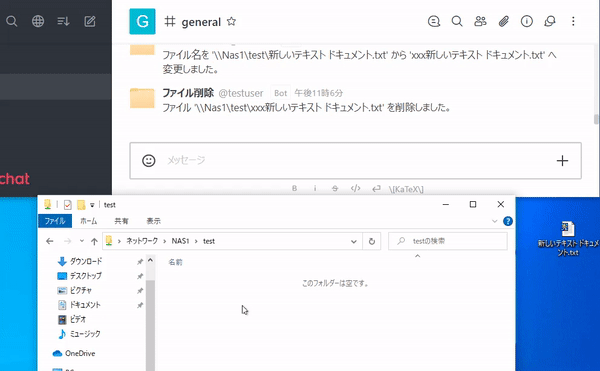Image resolution: width=600 pixels, height=371 pixels.
Task: Open recent locations dropdown arrow
Action: (82, 241)
